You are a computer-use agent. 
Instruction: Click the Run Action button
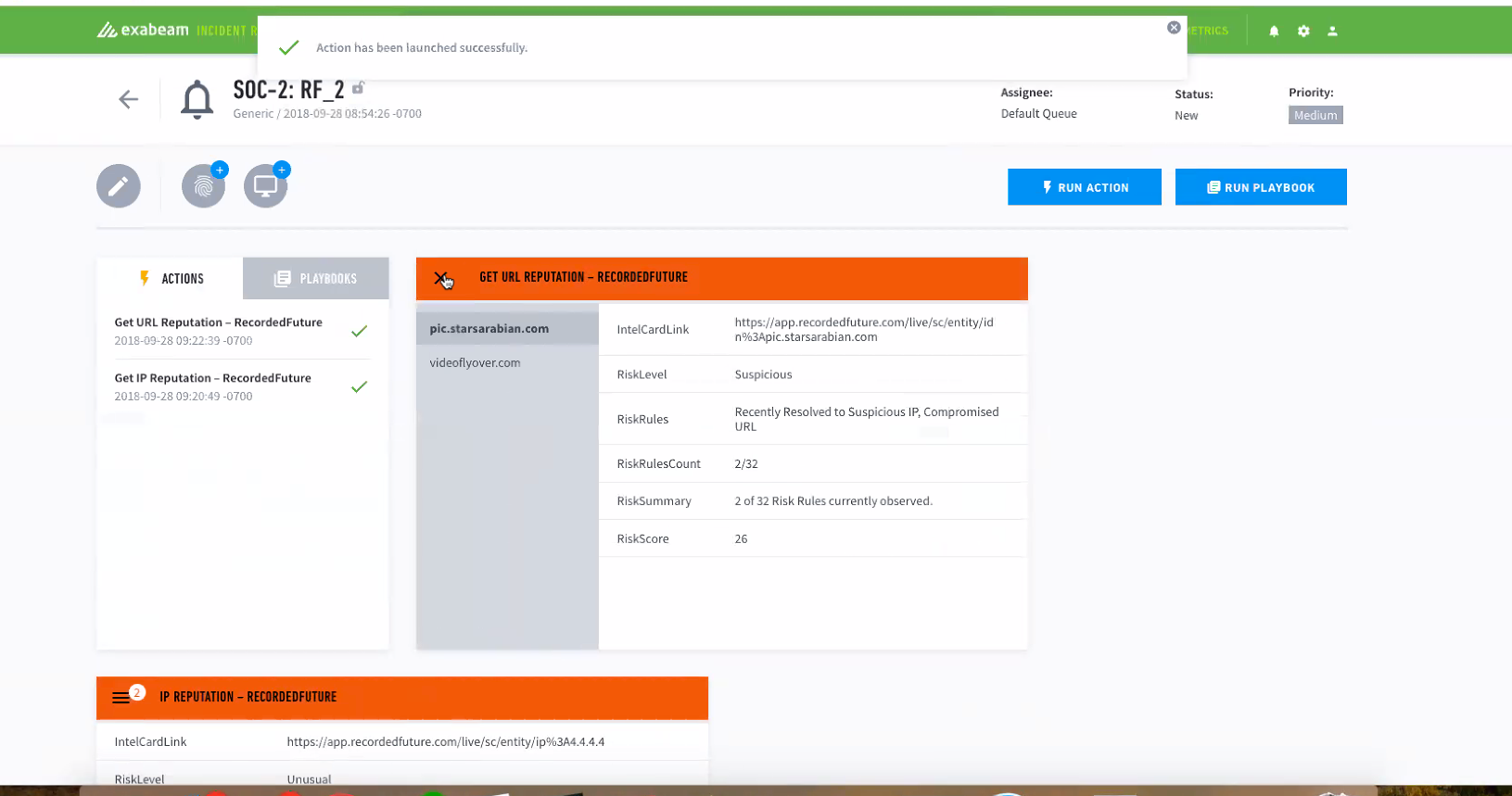1084,187
